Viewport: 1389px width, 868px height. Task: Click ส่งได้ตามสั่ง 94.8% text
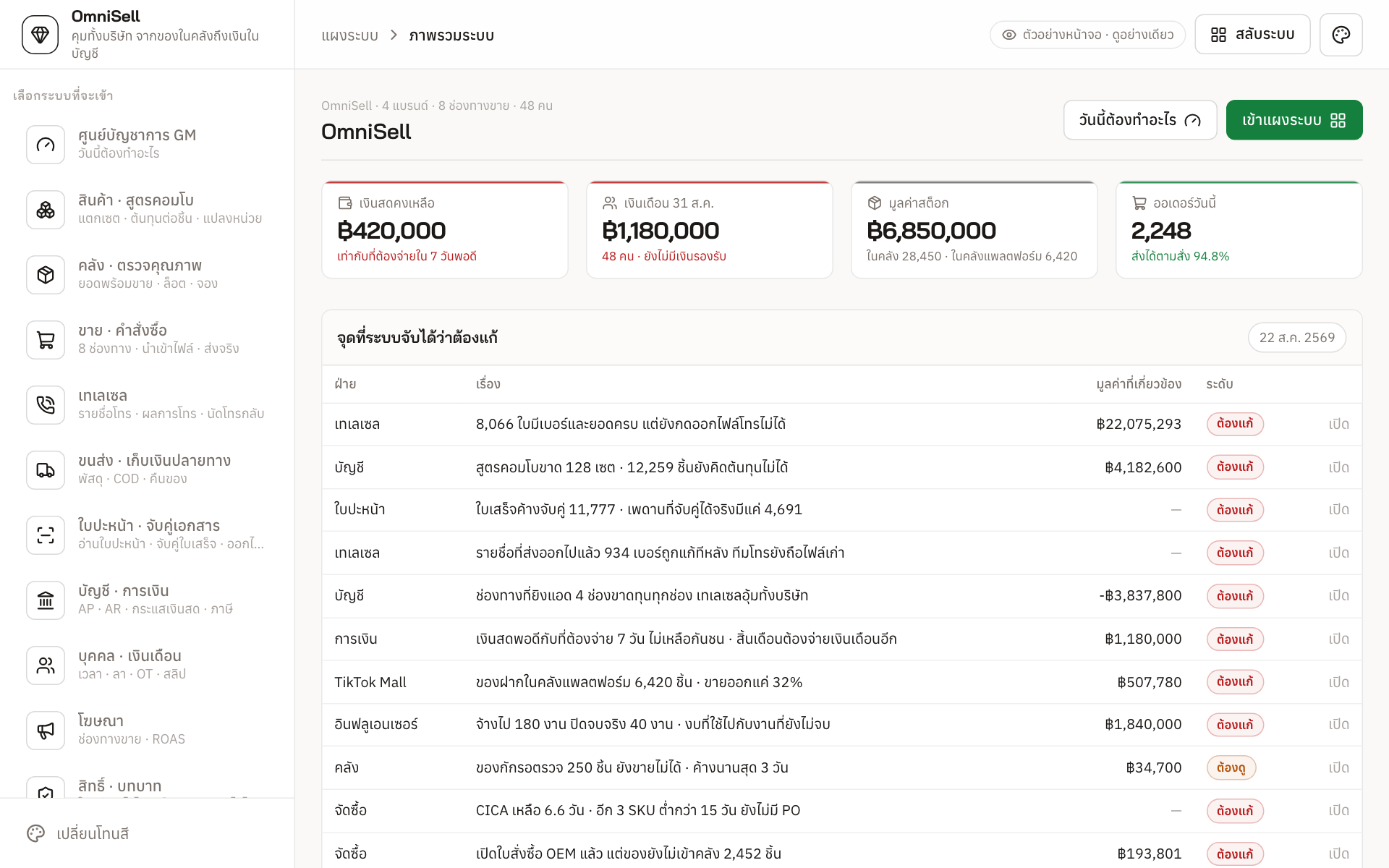(x=1180, y=256)
